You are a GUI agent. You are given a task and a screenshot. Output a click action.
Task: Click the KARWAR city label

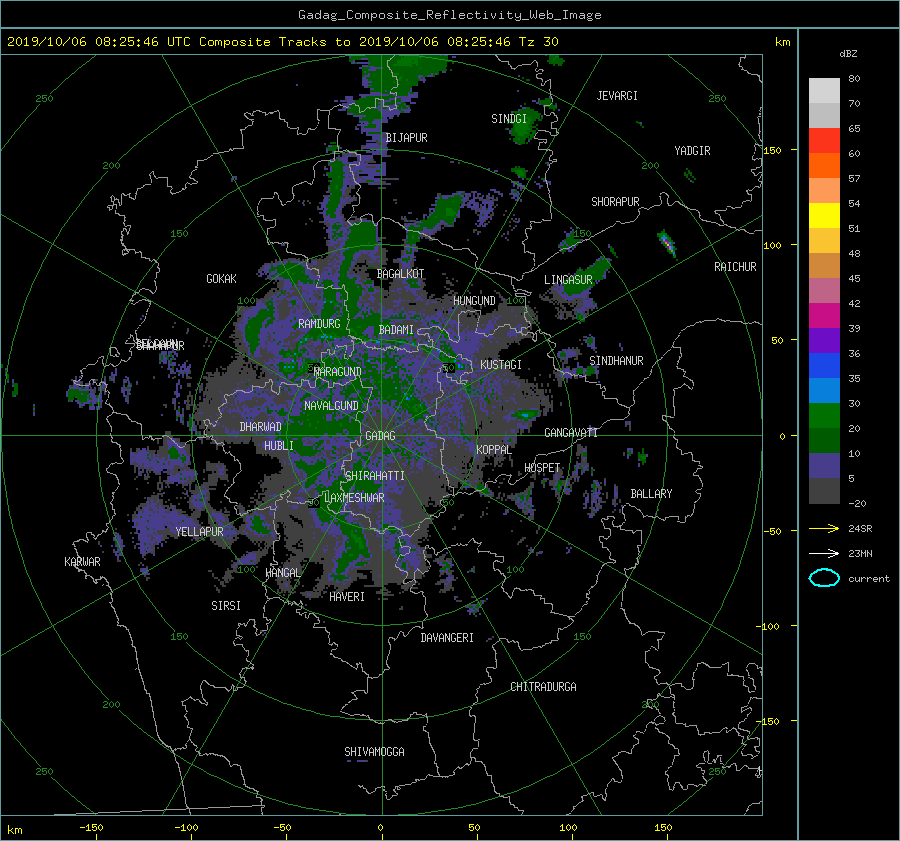(82, 562)
